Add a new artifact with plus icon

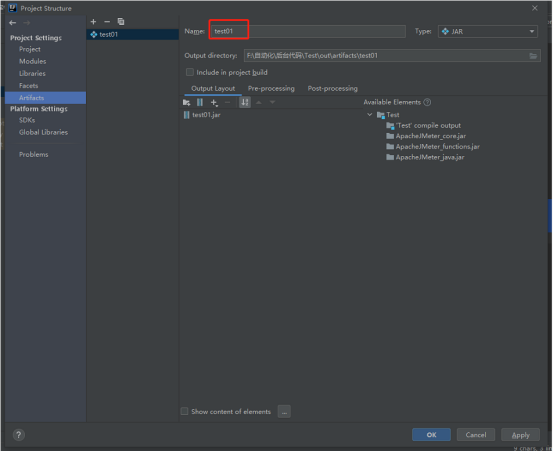coord(94,22)
